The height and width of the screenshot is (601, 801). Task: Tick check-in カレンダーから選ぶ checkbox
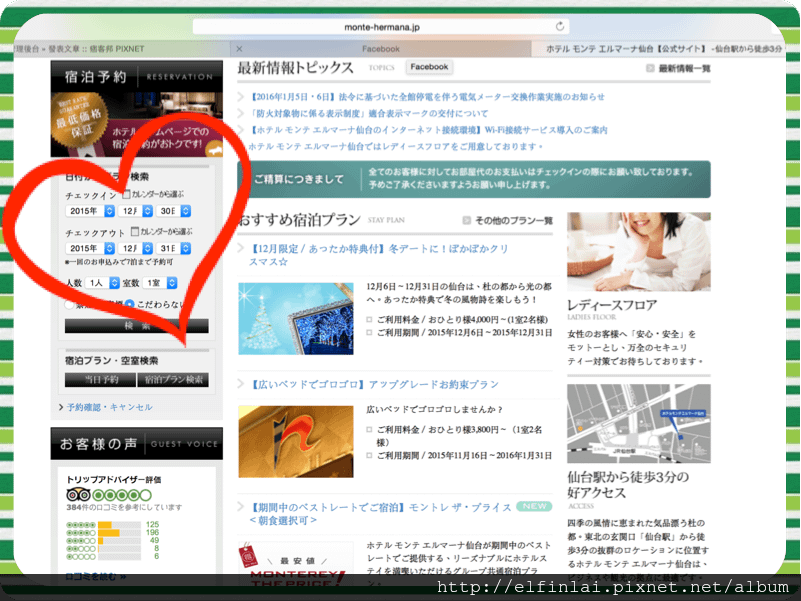126,194
